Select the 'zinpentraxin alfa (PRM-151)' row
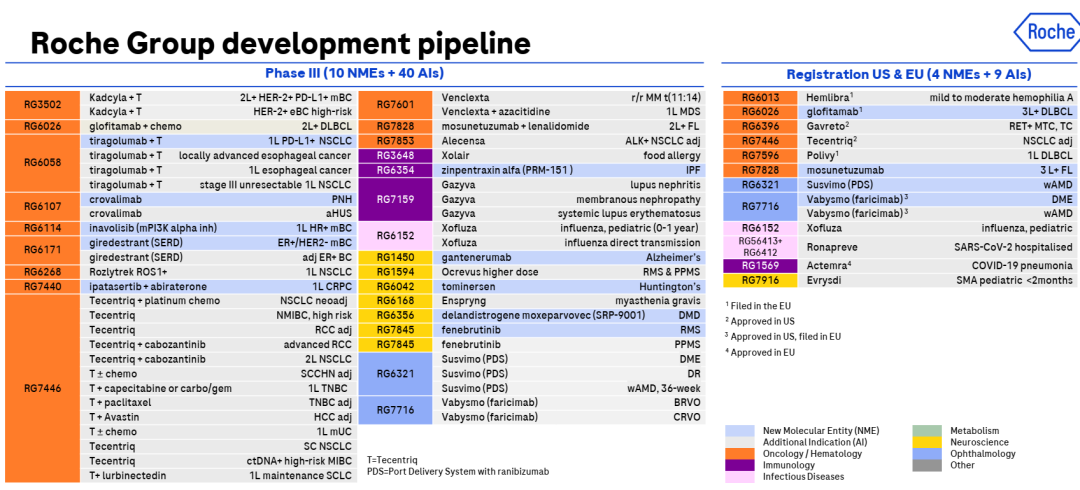 (x=569, y=170)
